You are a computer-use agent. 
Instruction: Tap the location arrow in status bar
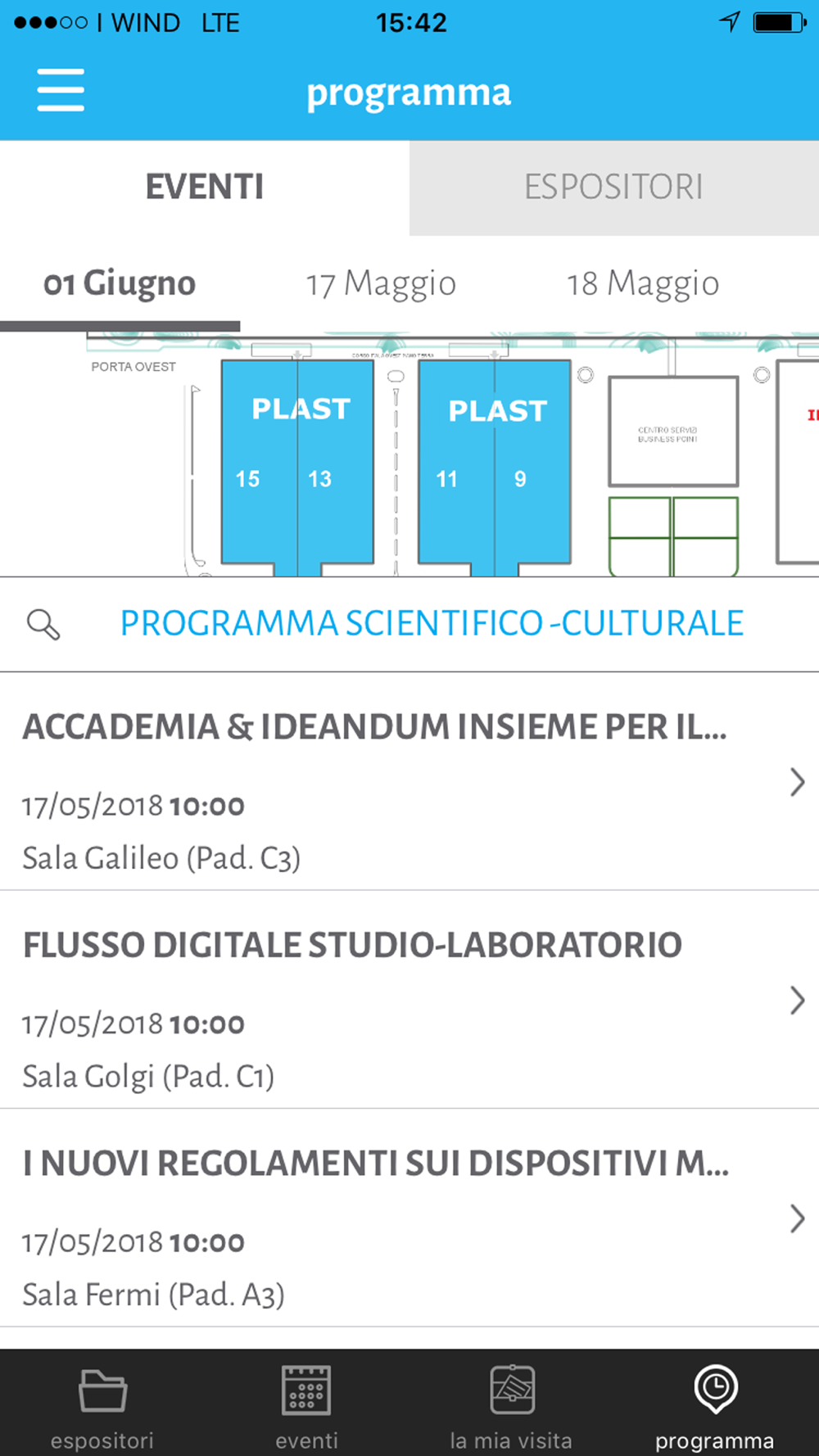tap(729, 21)
